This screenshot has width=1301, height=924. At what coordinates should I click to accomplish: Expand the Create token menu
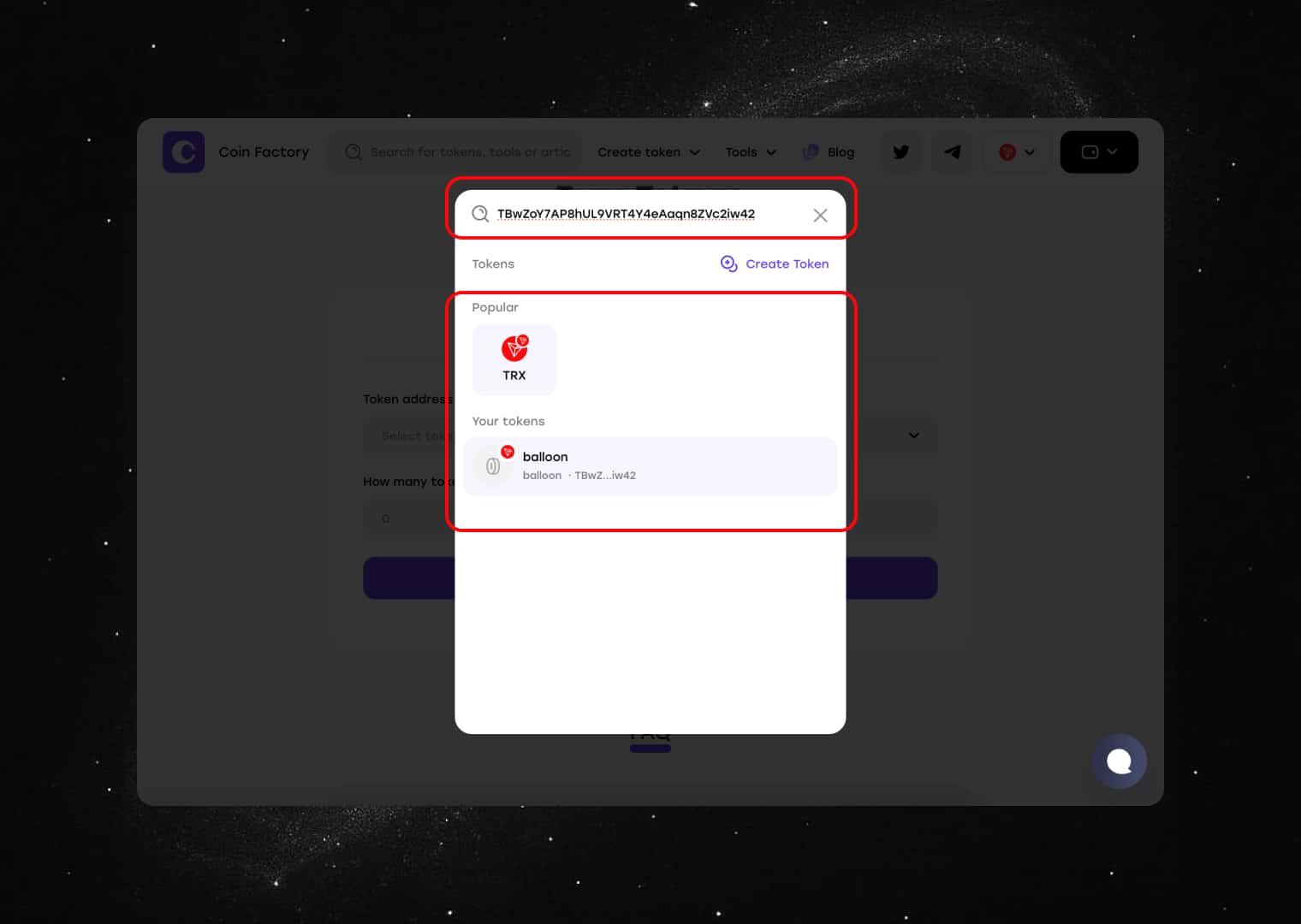coord(648,152)
